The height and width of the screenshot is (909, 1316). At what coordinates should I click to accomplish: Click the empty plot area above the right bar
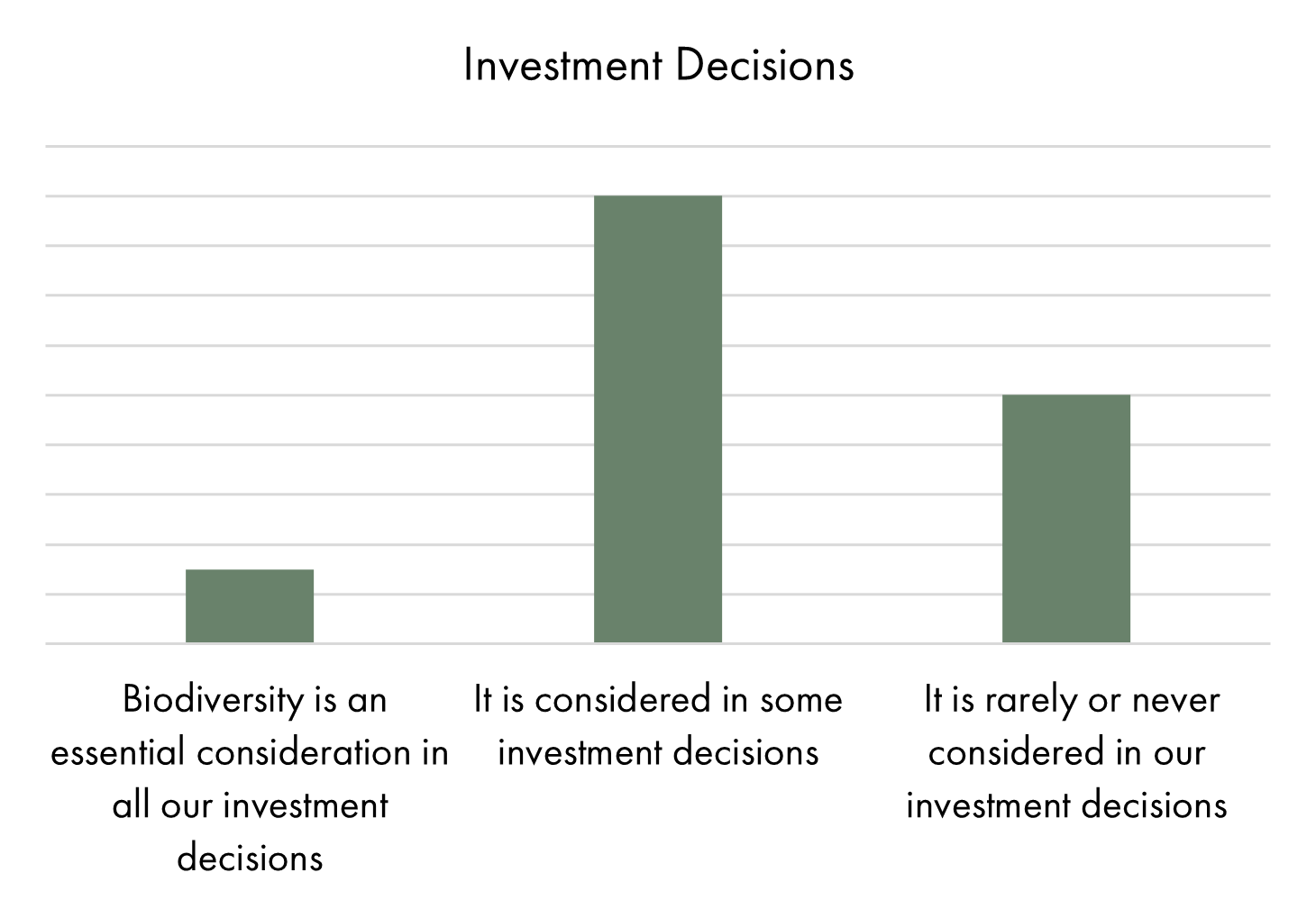pyautogui.click(x=1065, y=270)
